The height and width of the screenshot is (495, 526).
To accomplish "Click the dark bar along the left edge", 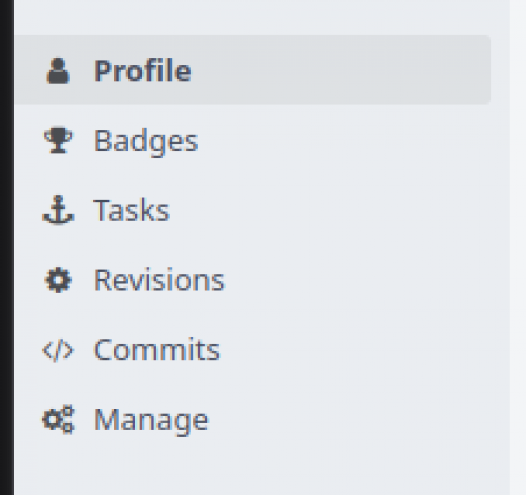I will [7, 248].
